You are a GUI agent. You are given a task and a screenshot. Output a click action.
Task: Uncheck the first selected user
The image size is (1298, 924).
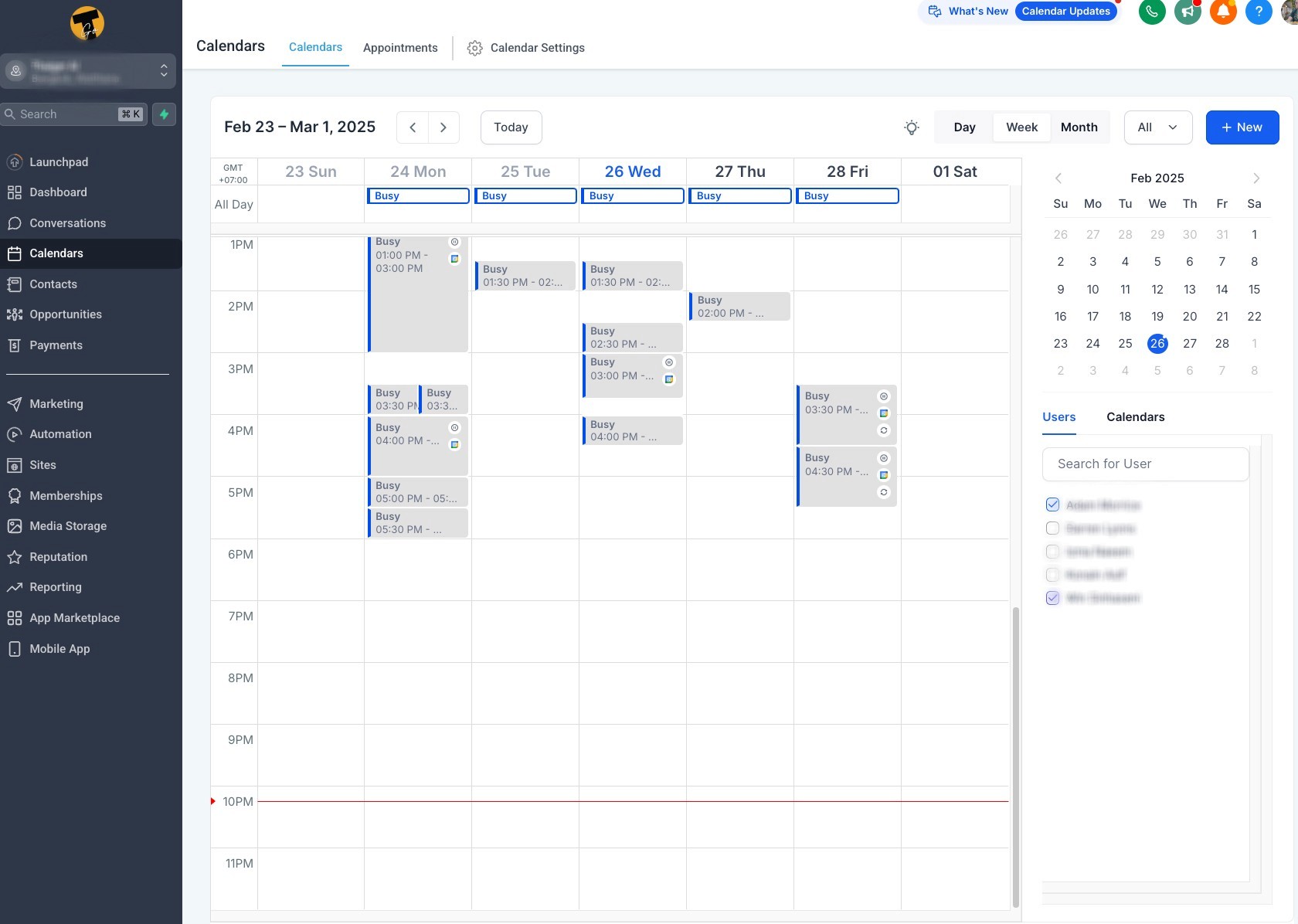(1052, 504)
